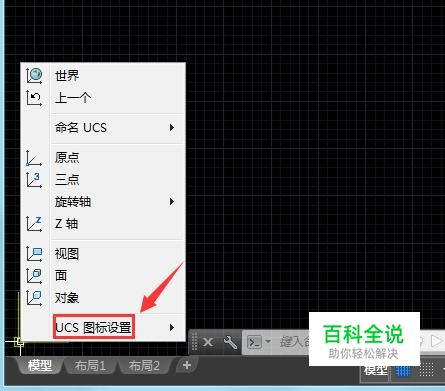Open the 旋转轴 submenu
This screenshot has width=445, height=391.
[x=103, y=202]
